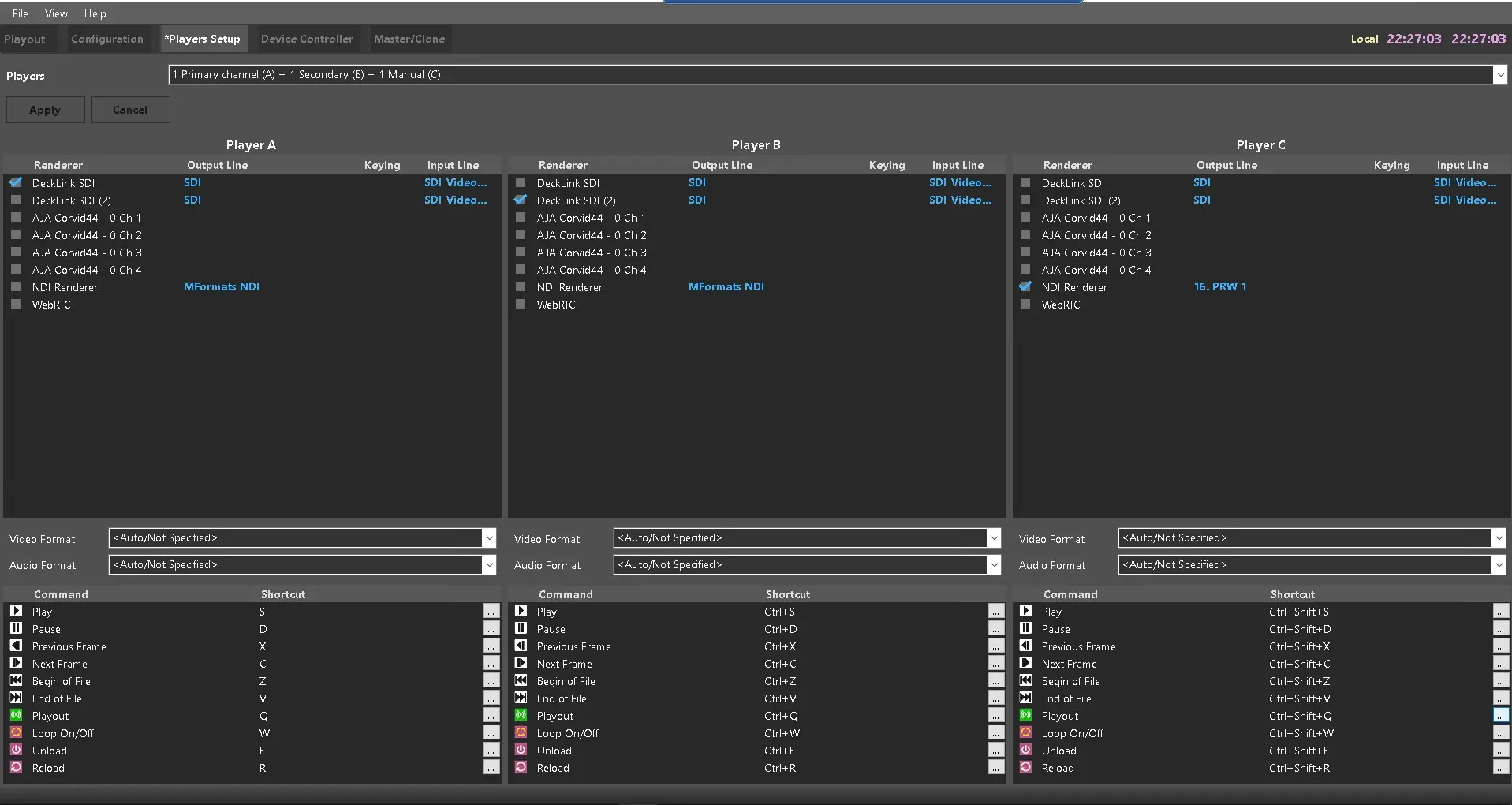Image resolution: width=1512 pixels, height=805 pixels.
Task: Enable WebRTC renderer for Player B
Action: [521, 304]
